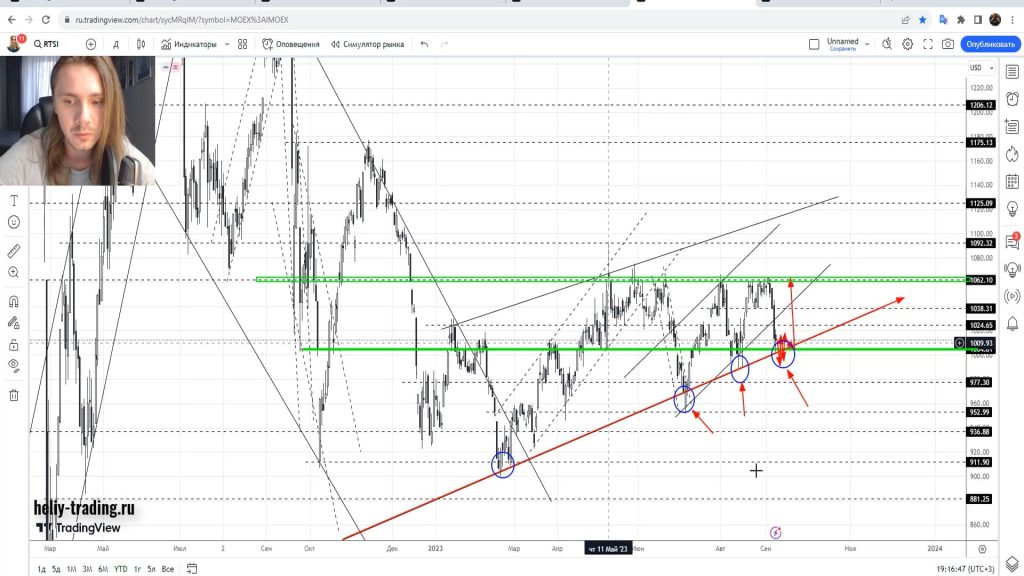Click the trash bin to remove drawings
Image resolution: width=1024 pixels, height=576 pixels.
point(14,395)
